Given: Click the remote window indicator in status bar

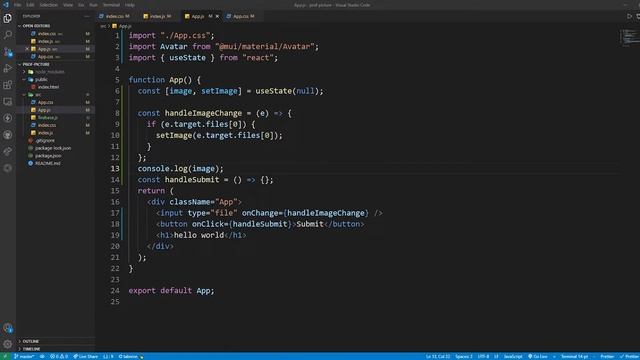Looking at the screenshot, I should tap(5, 356).
